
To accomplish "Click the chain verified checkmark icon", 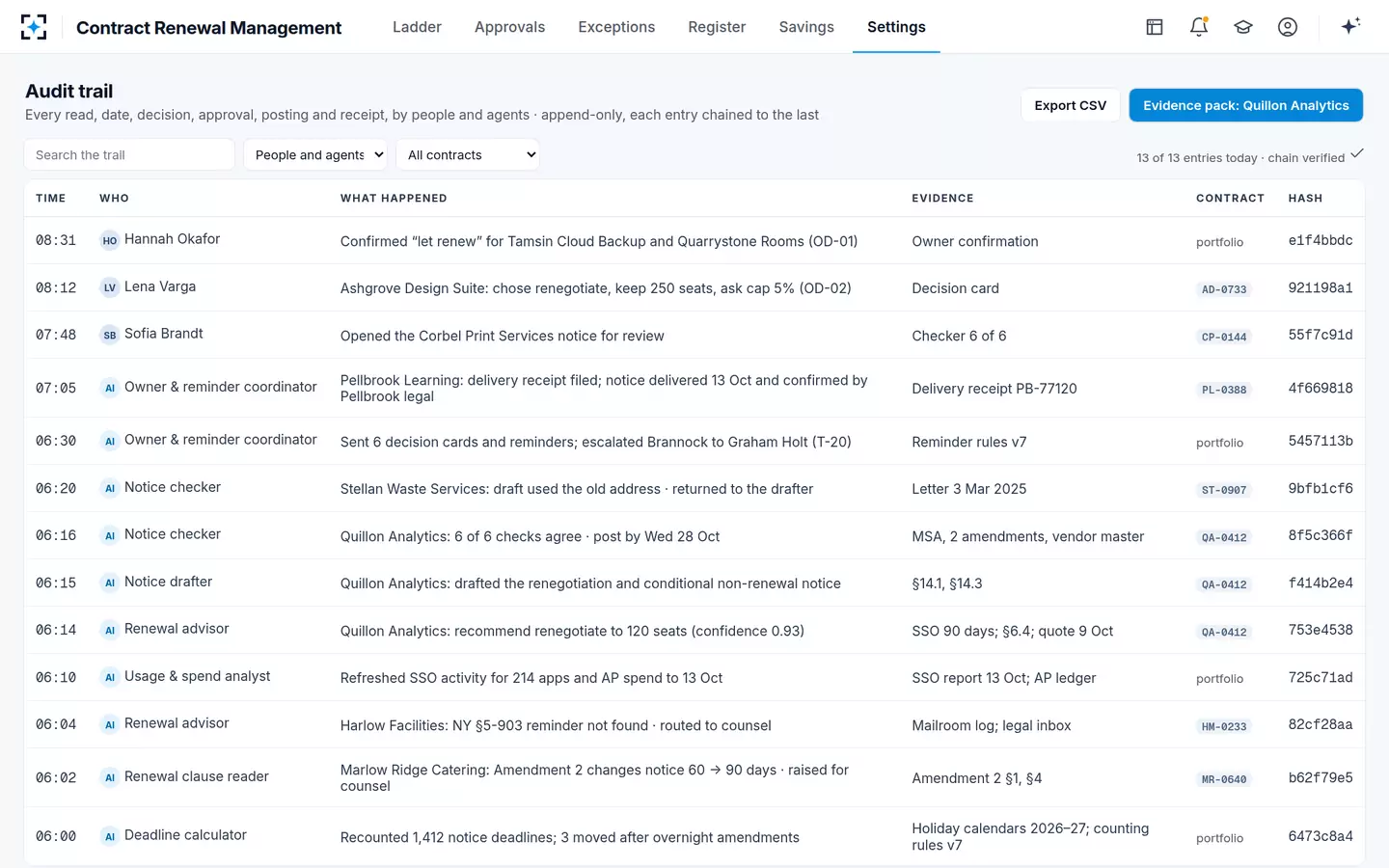I will [1357, 153].
